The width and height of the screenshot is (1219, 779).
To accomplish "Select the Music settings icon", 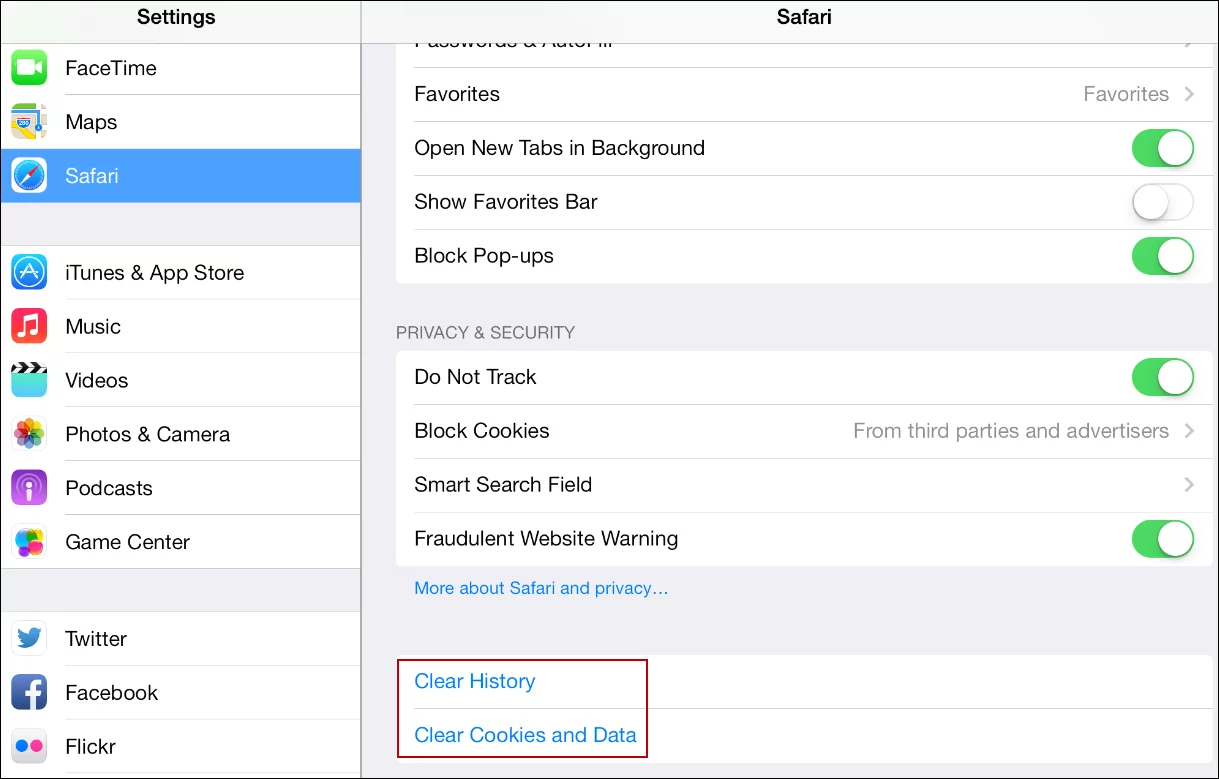I will pos(29,326).
